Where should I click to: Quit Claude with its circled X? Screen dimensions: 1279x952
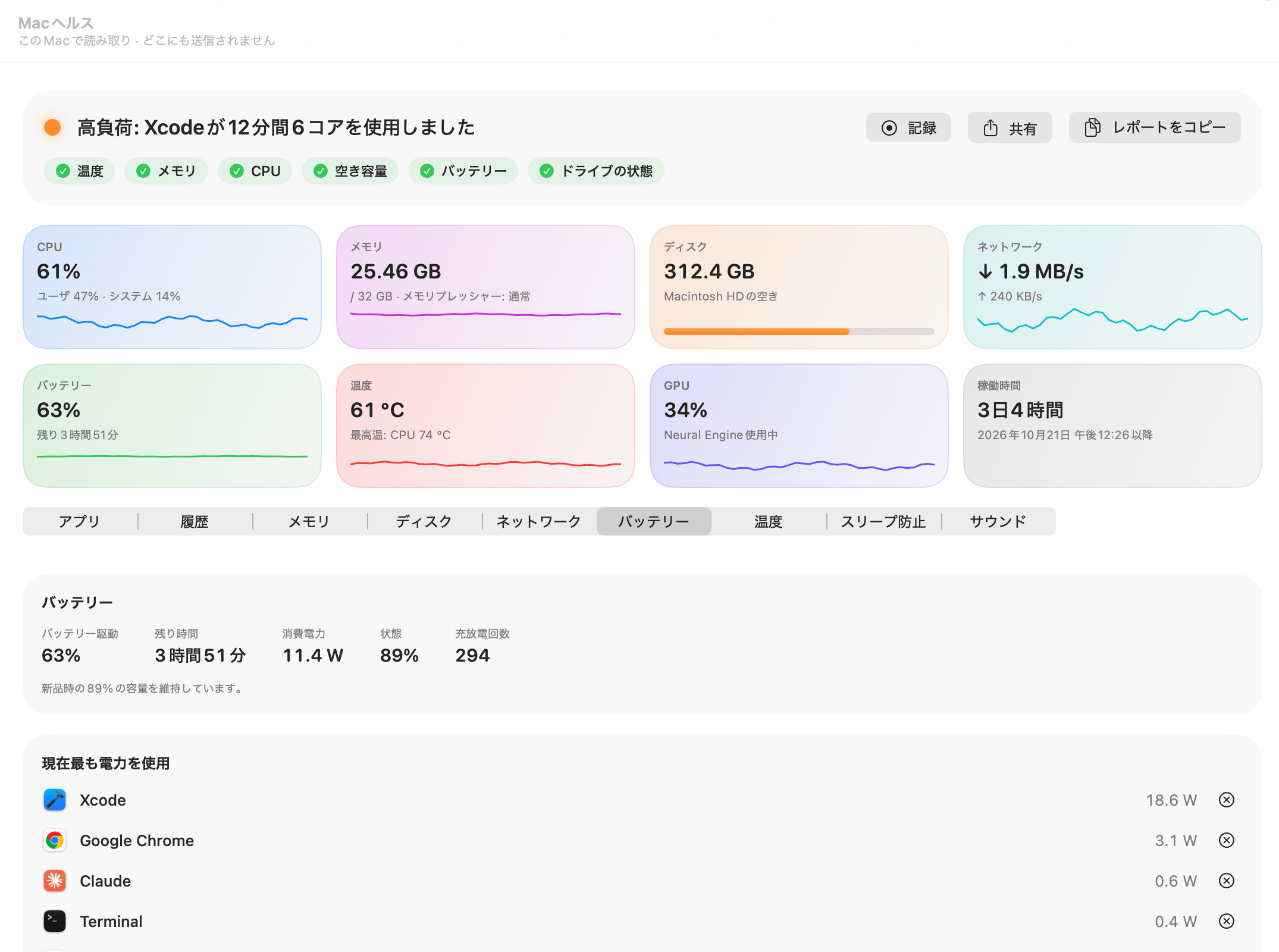coord(1226,881)
